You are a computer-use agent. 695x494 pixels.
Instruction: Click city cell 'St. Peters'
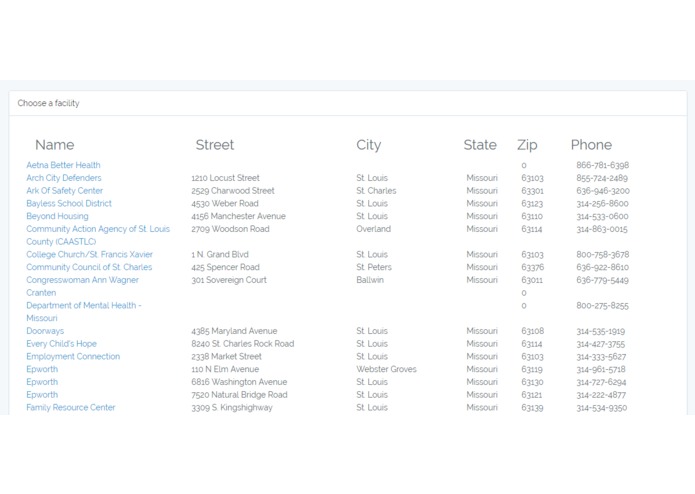[x=374, y=268]
